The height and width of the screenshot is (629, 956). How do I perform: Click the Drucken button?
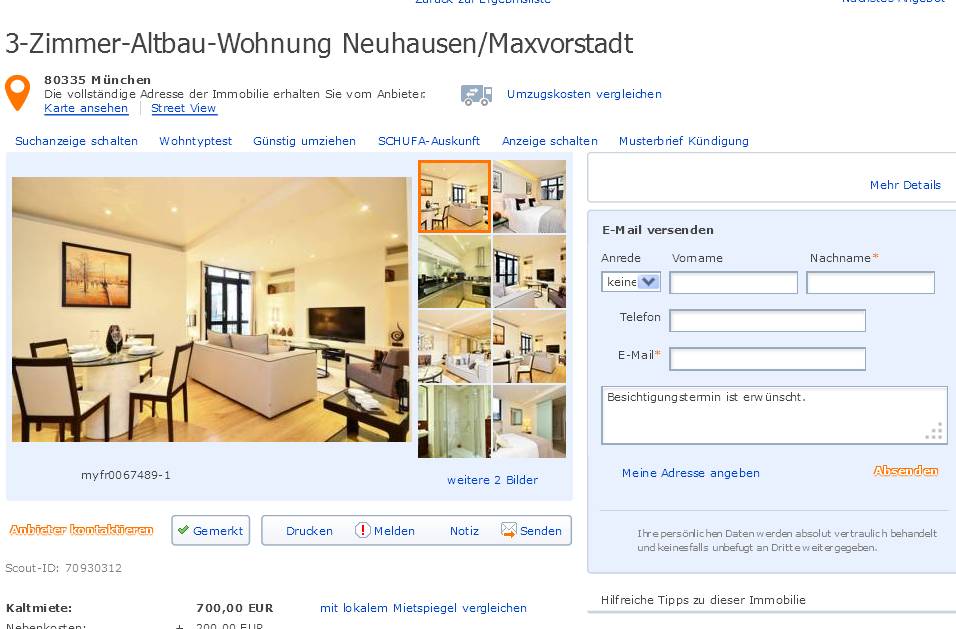(309, 531)
